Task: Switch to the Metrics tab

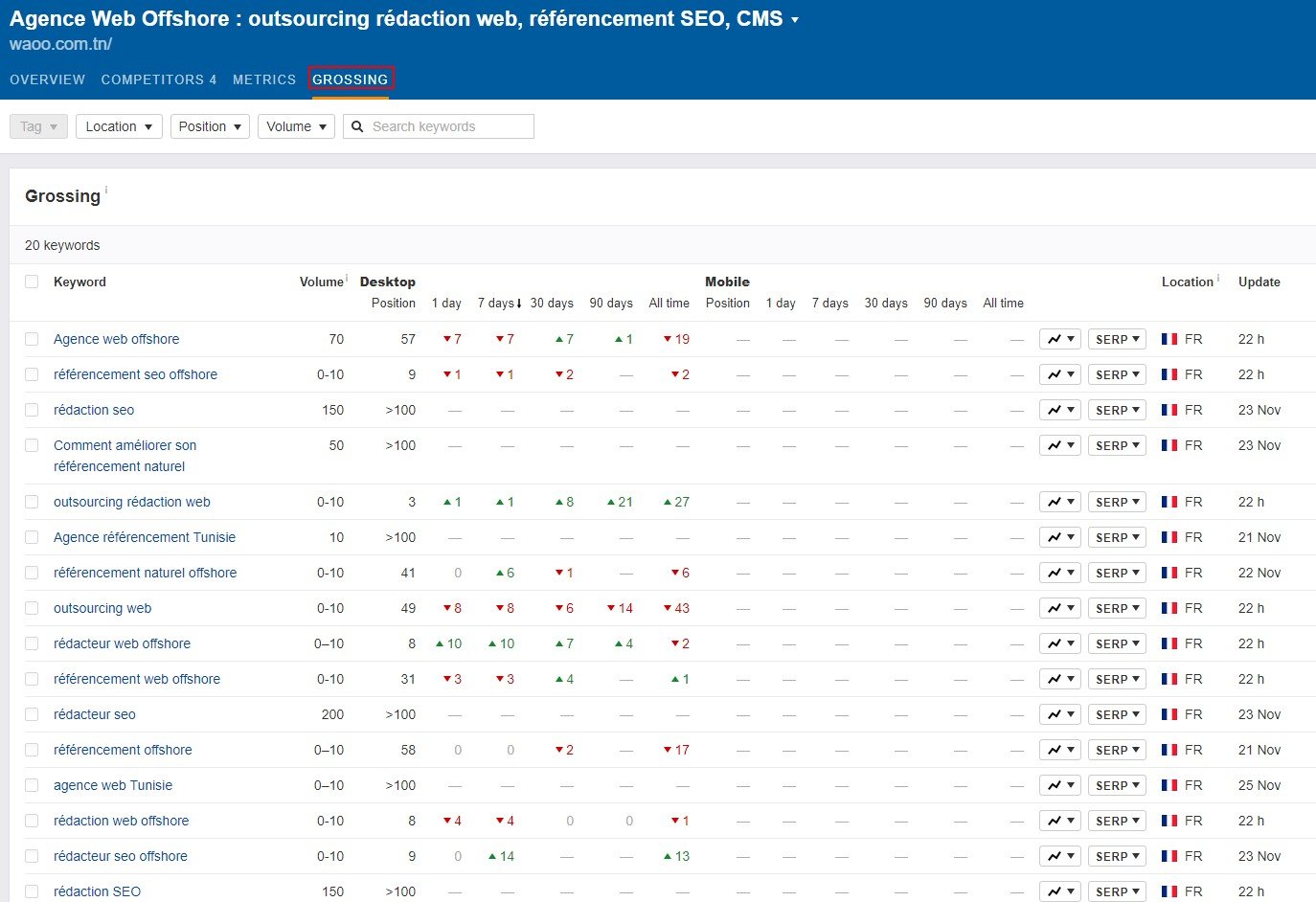Action: 264,79
